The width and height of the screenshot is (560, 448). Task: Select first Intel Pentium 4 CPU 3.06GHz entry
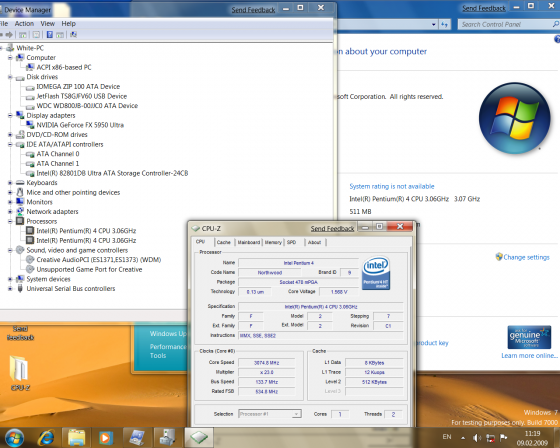[86, 231]
